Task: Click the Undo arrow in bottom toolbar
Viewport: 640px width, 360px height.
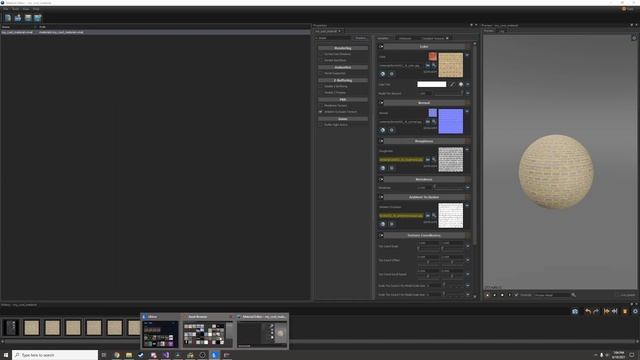Action: coord(588,311)
